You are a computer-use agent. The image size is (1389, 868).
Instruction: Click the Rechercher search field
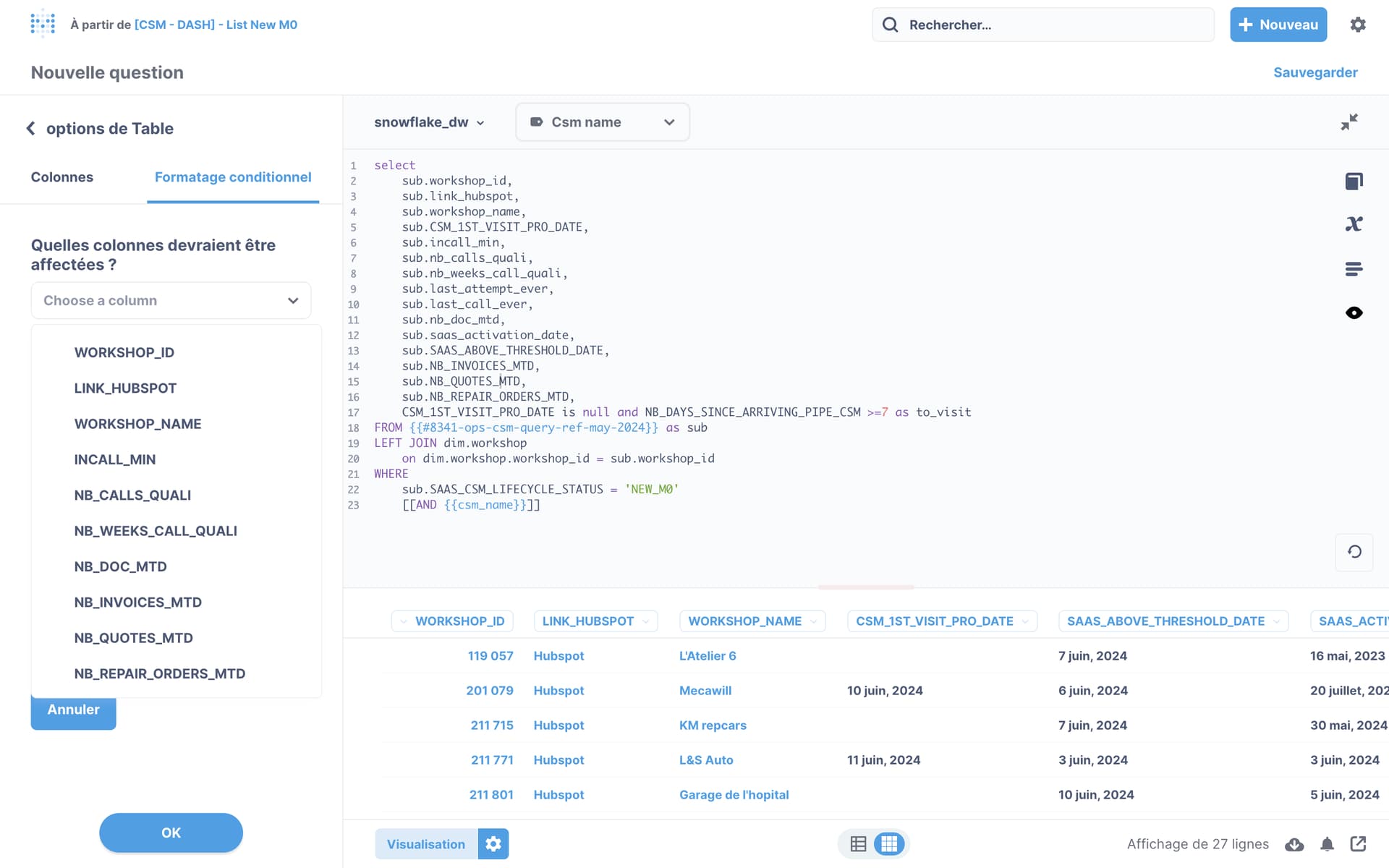[1042, 25]
